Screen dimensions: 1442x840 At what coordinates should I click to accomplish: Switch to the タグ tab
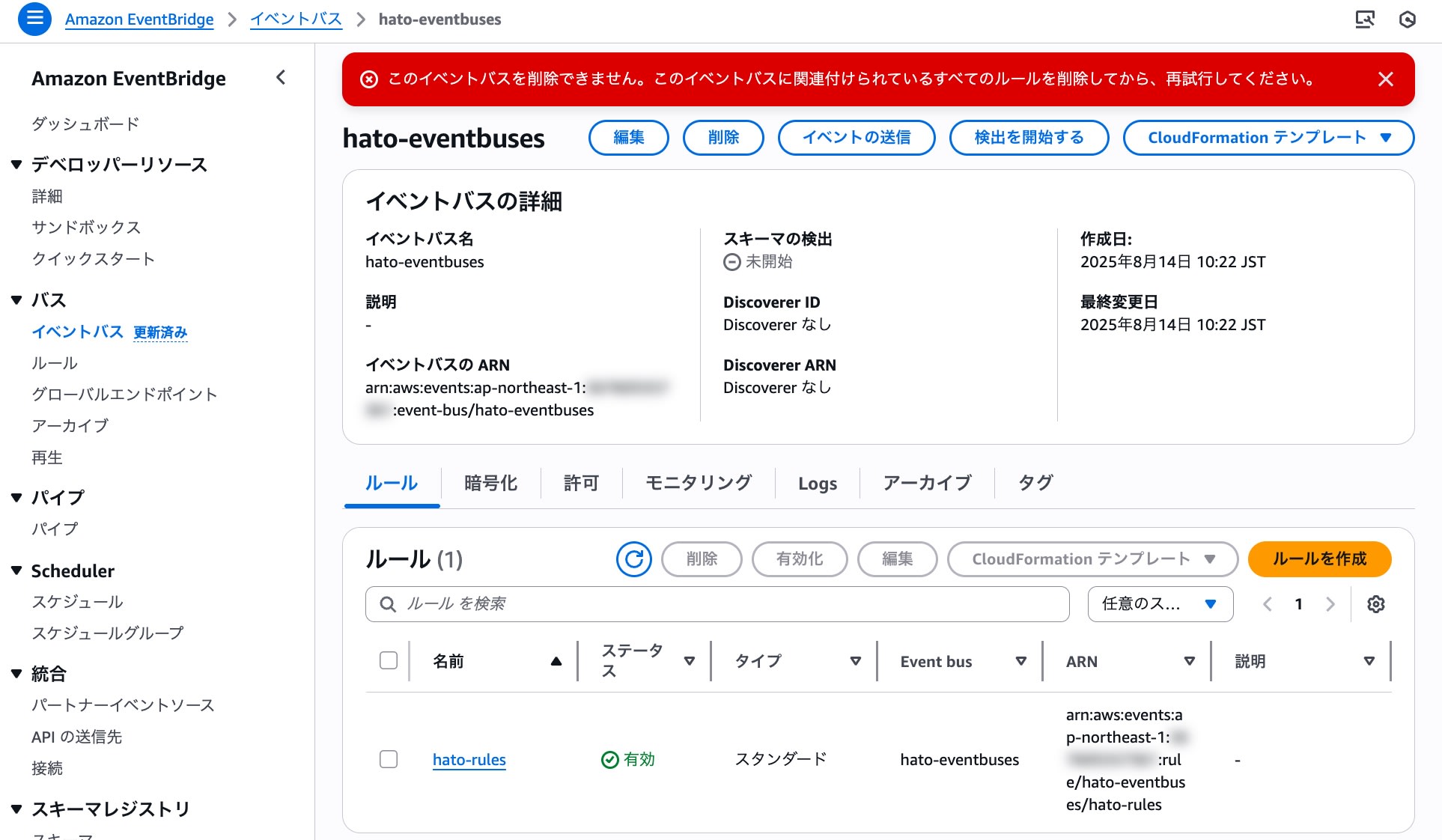click(1036, 484)
